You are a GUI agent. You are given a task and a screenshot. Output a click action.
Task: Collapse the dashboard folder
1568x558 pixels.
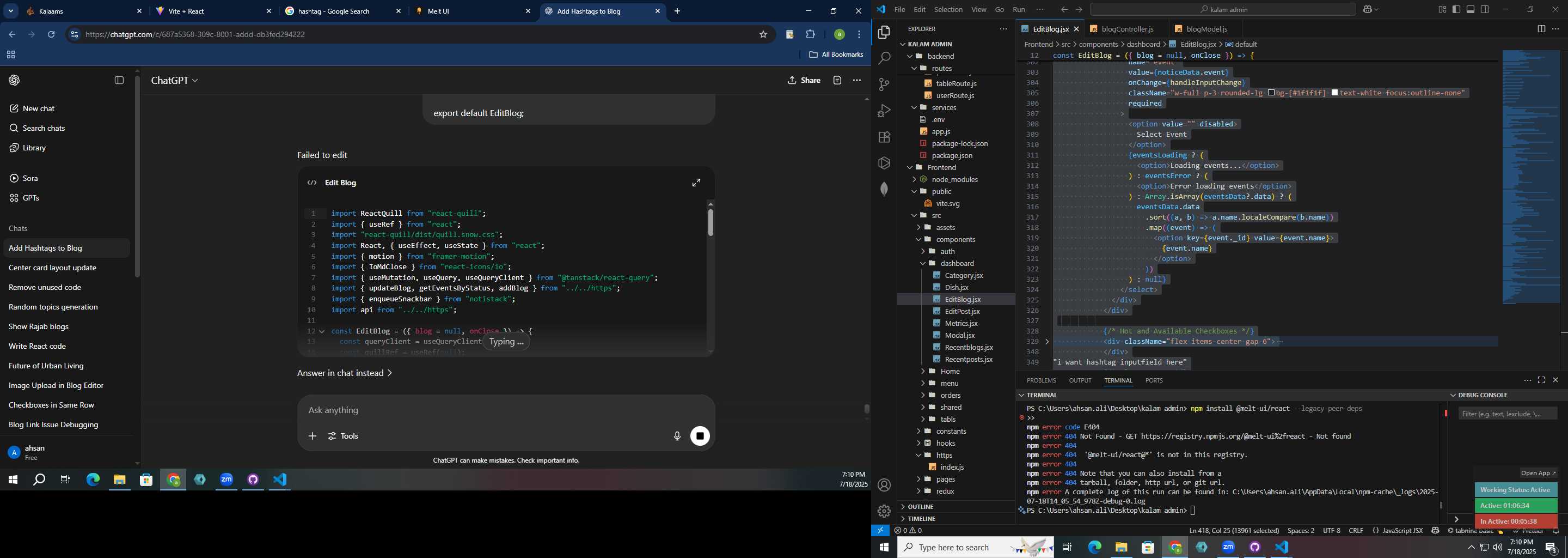923,263
